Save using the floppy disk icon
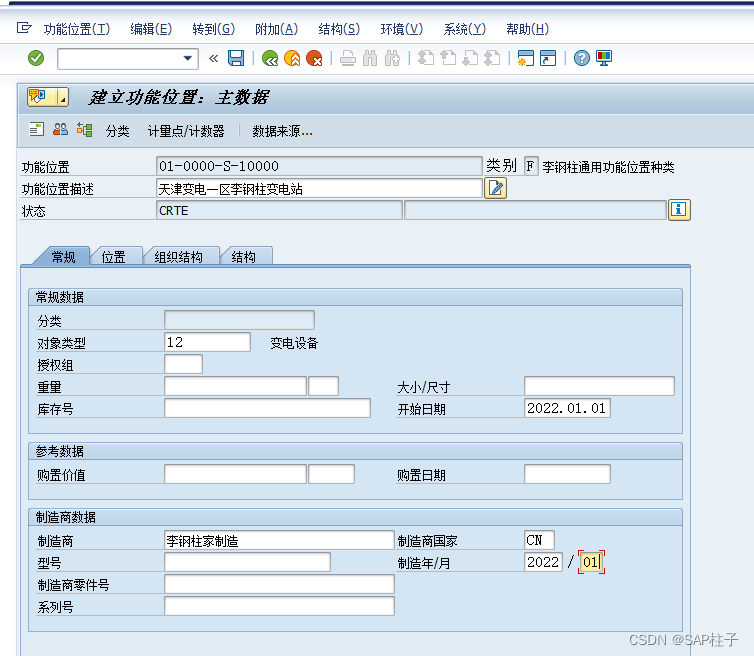Screen dimensions: 754x656 [x=236, y=59]
